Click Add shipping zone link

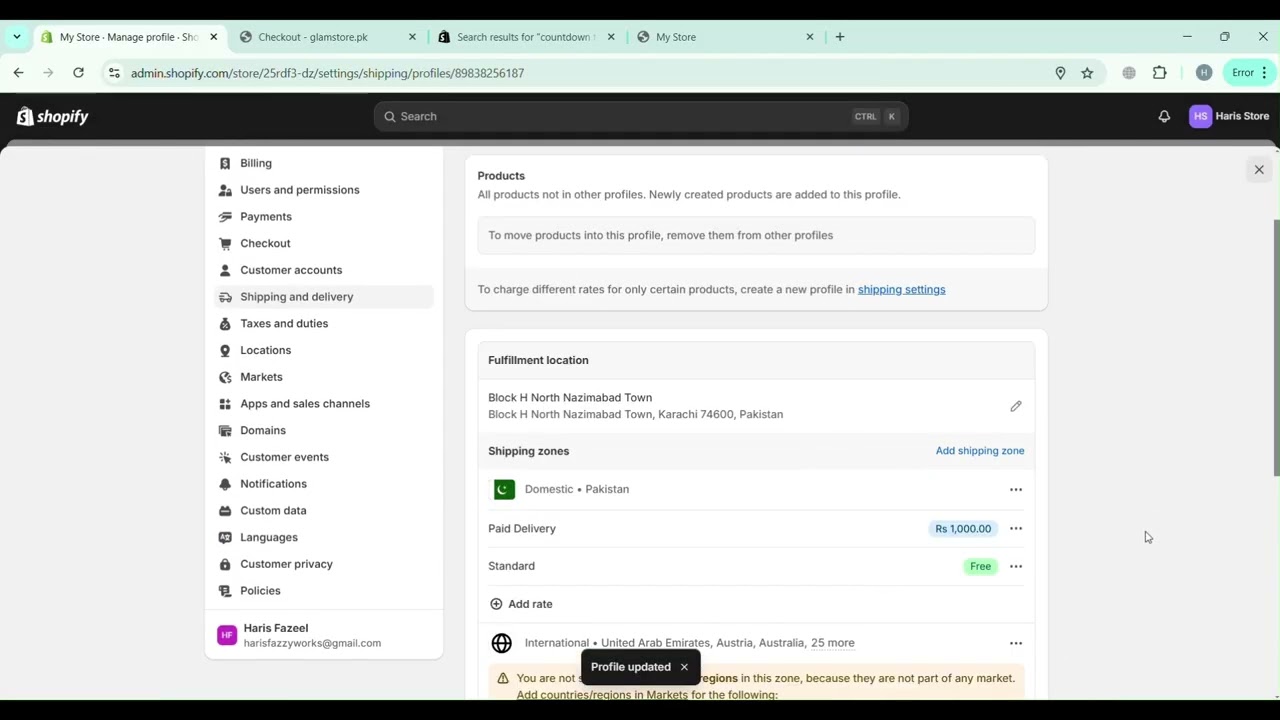pos(980,451)
